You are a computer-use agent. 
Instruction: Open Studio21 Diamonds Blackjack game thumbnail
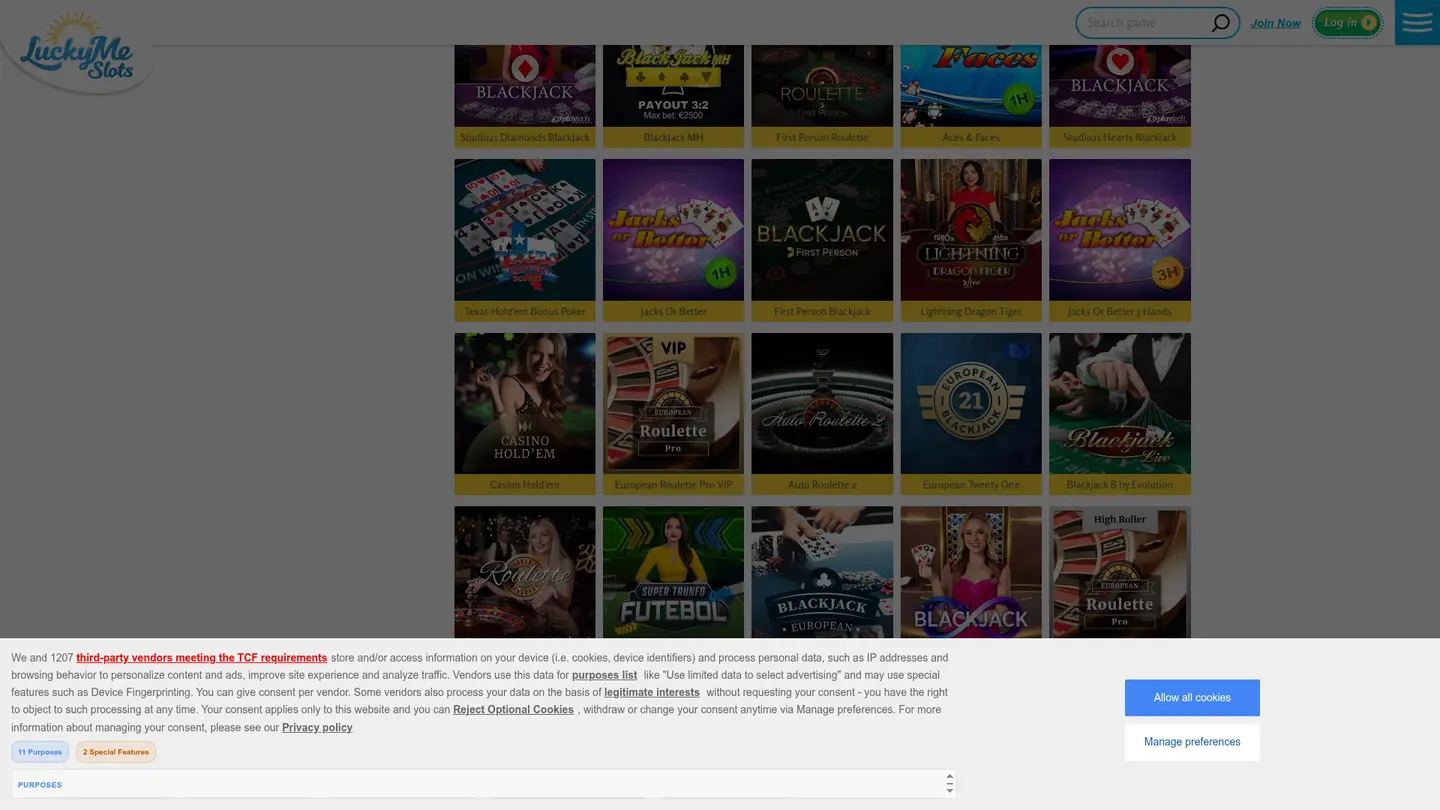[524, 86]
